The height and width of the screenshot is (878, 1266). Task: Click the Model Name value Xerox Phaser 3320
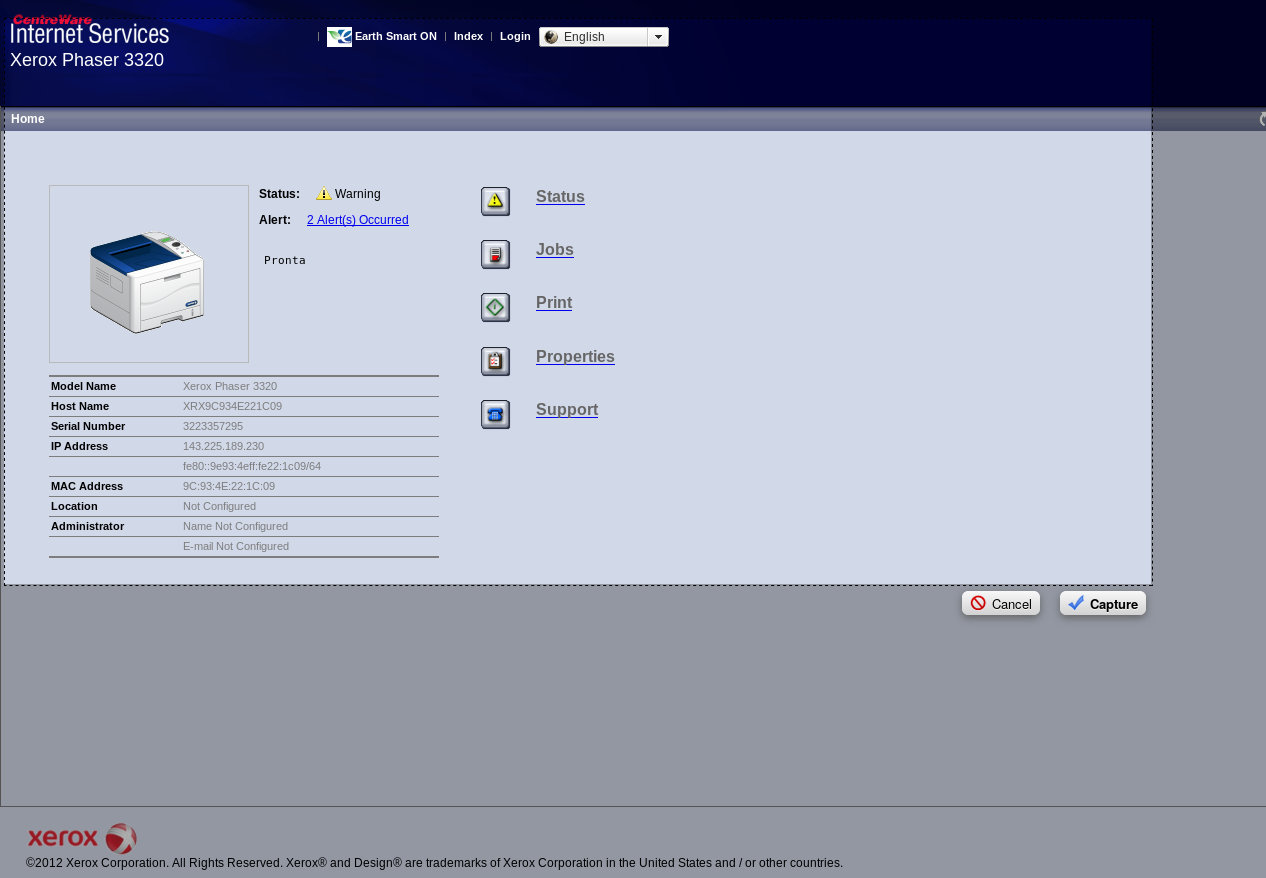click(x=230, y=386)
